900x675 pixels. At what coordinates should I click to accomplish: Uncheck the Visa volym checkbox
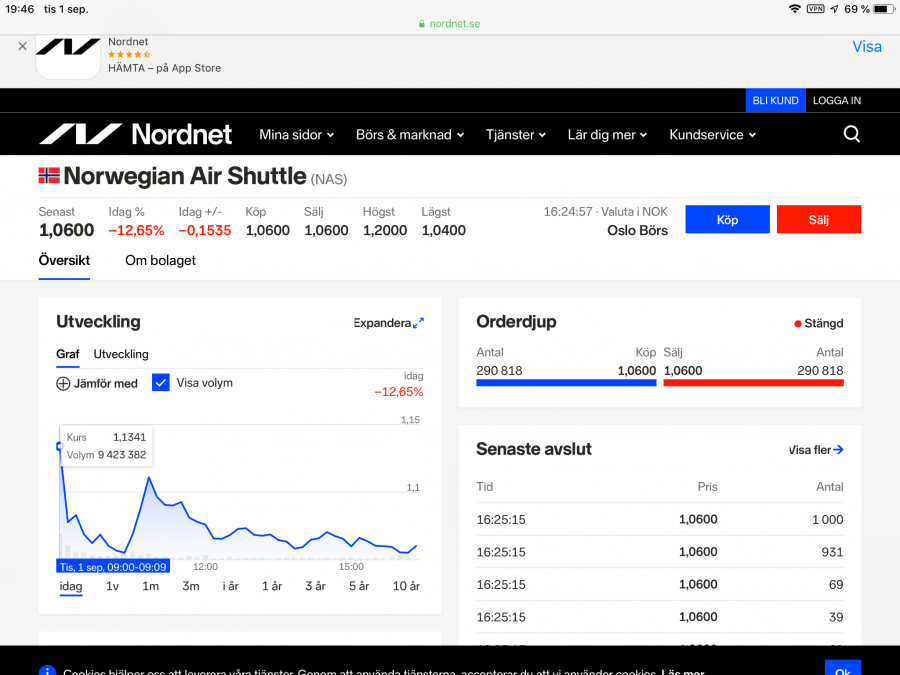161,382
